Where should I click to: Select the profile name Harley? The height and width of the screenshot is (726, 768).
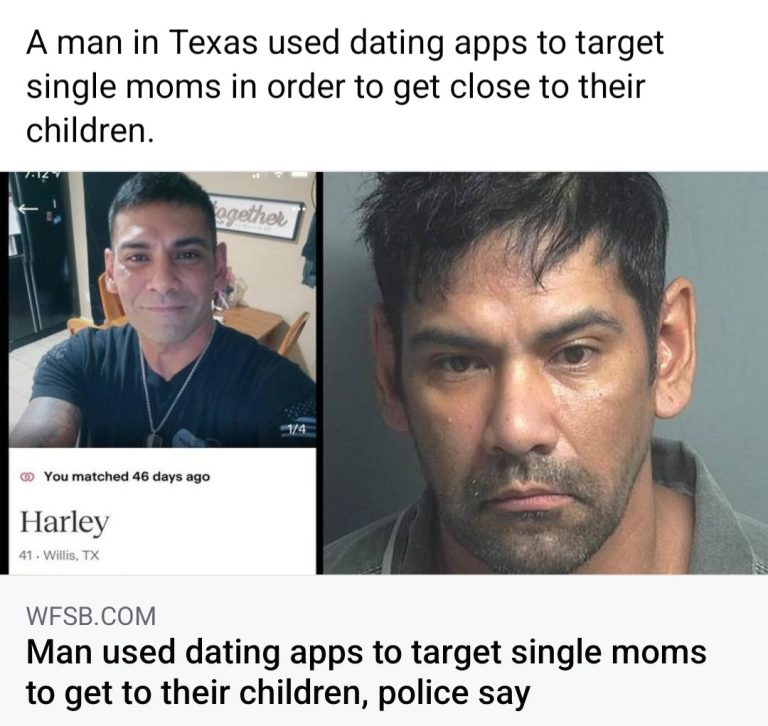coord(64,522)
